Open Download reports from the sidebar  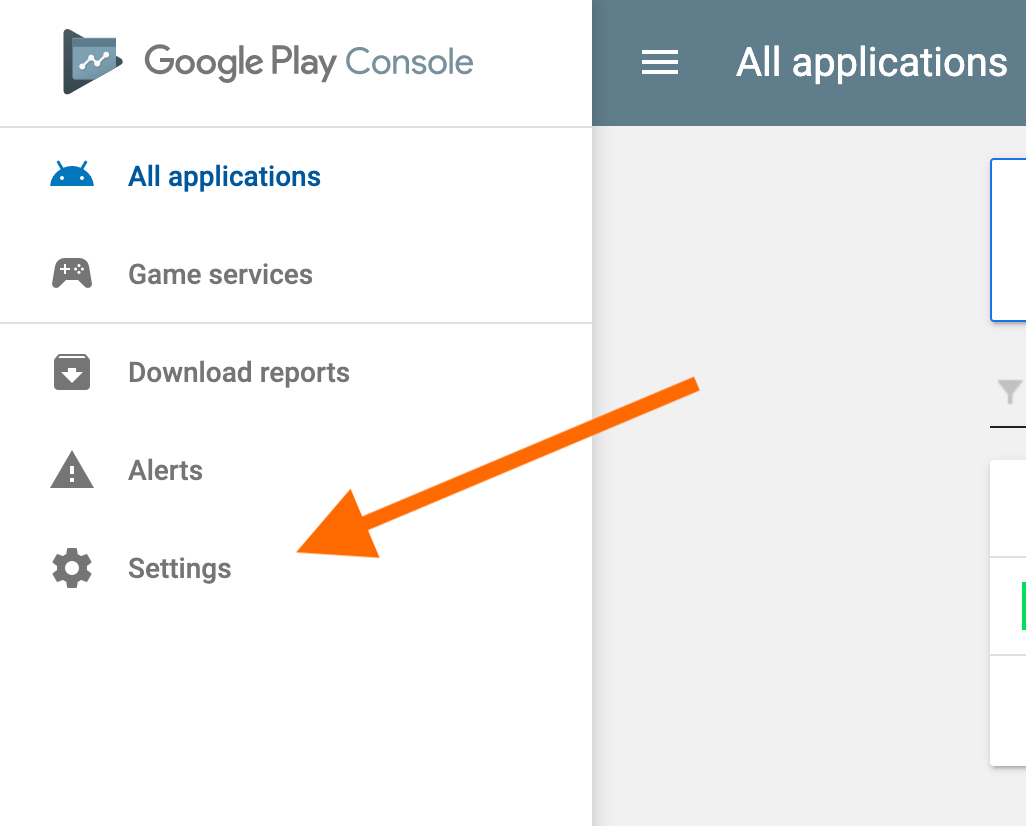(239, 372)
